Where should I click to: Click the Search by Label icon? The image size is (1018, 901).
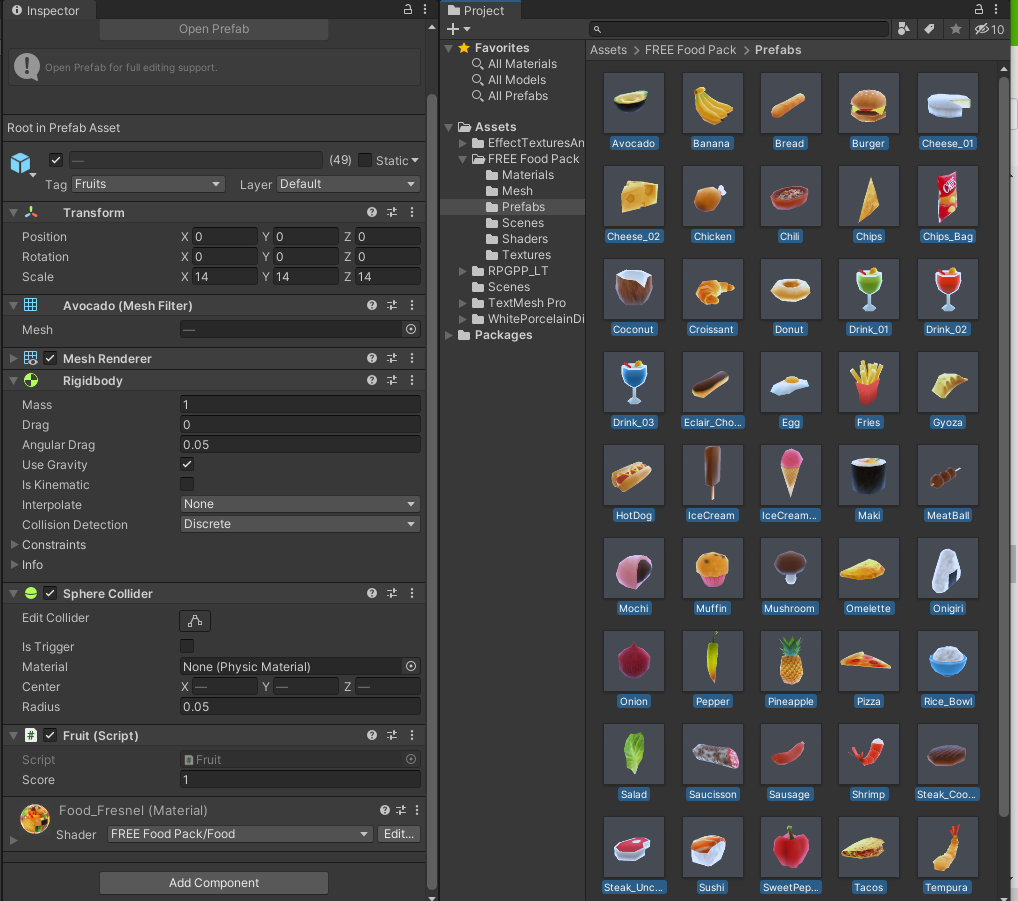click(929, 30)
